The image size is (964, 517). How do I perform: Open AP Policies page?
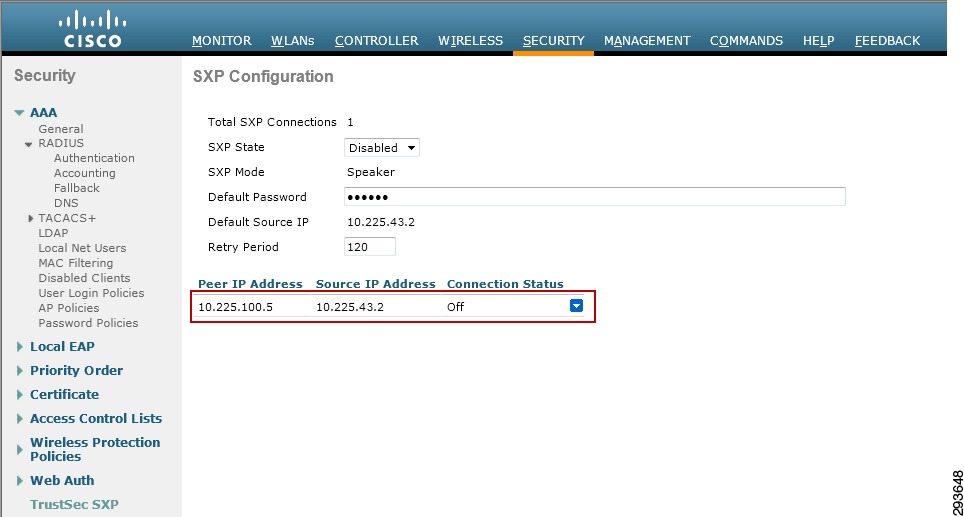point(68,307)
